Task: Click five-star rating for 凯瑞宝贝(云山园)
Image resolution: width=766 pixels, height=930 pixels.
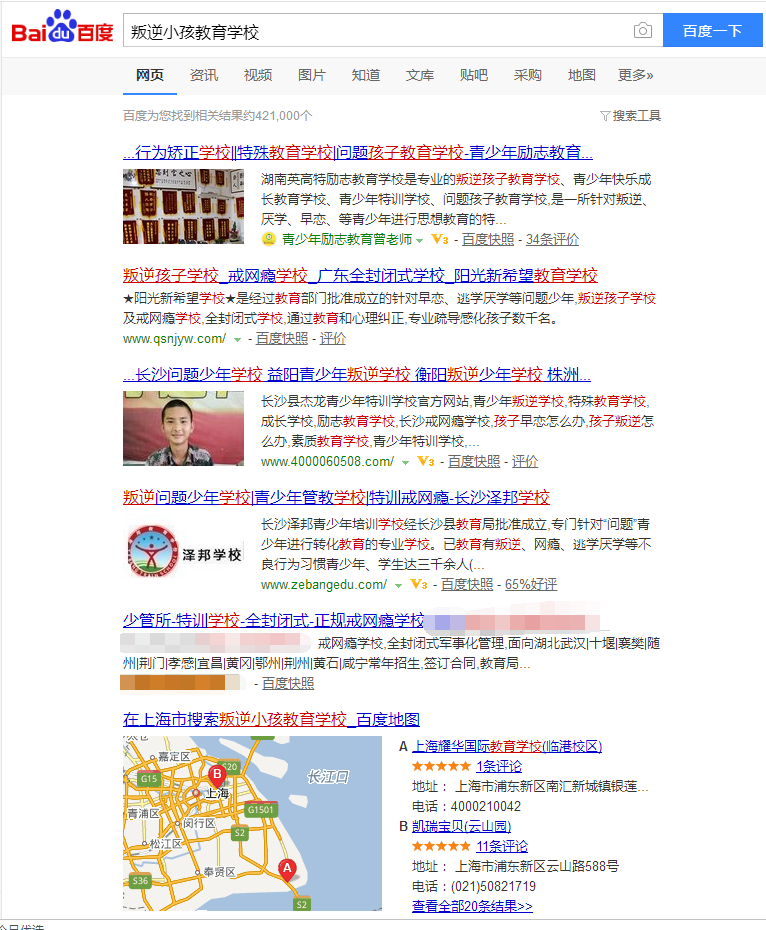Action: (441, 846)
